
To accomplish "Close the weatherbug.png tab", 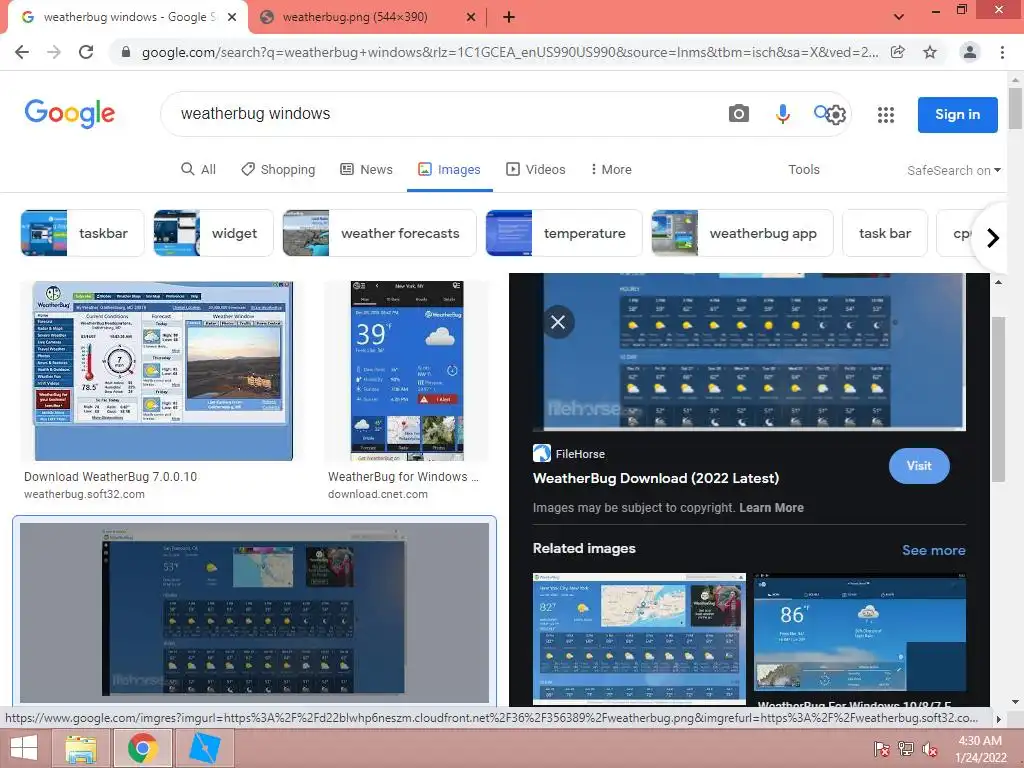I will (x=471, y=18).
